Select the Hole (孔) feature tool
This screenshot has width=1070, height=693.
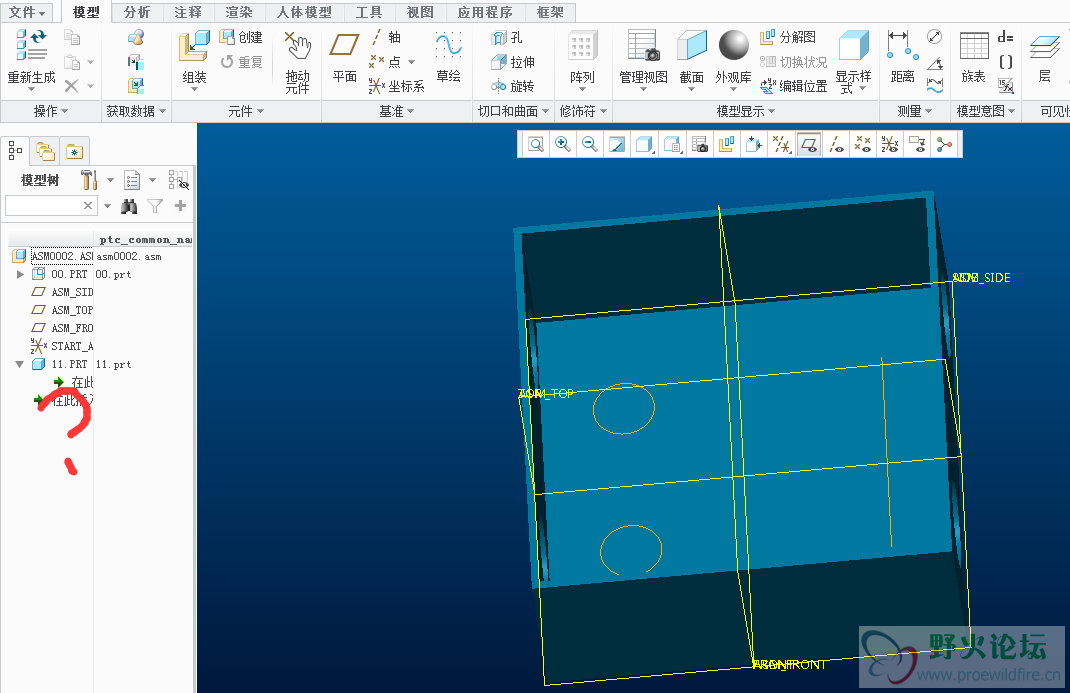click(506, 38)
